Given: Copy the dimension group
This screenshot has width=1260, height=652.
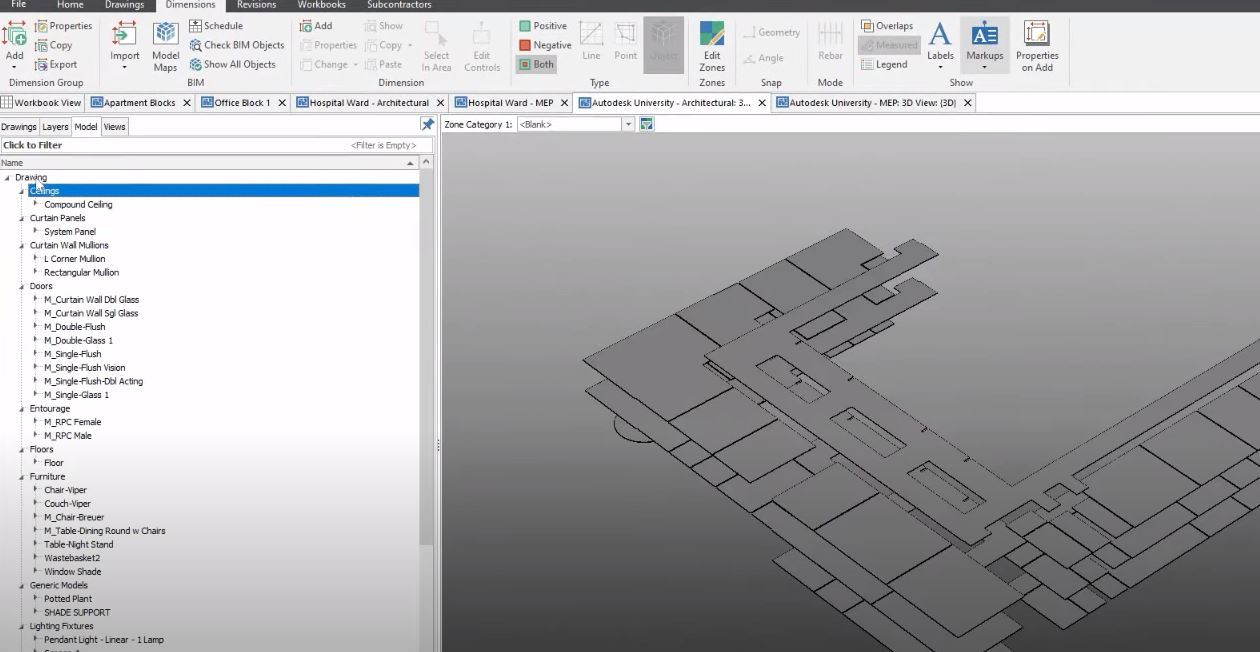Looking at the screenshot, I should pyautogui.click(x=53, y=45).
